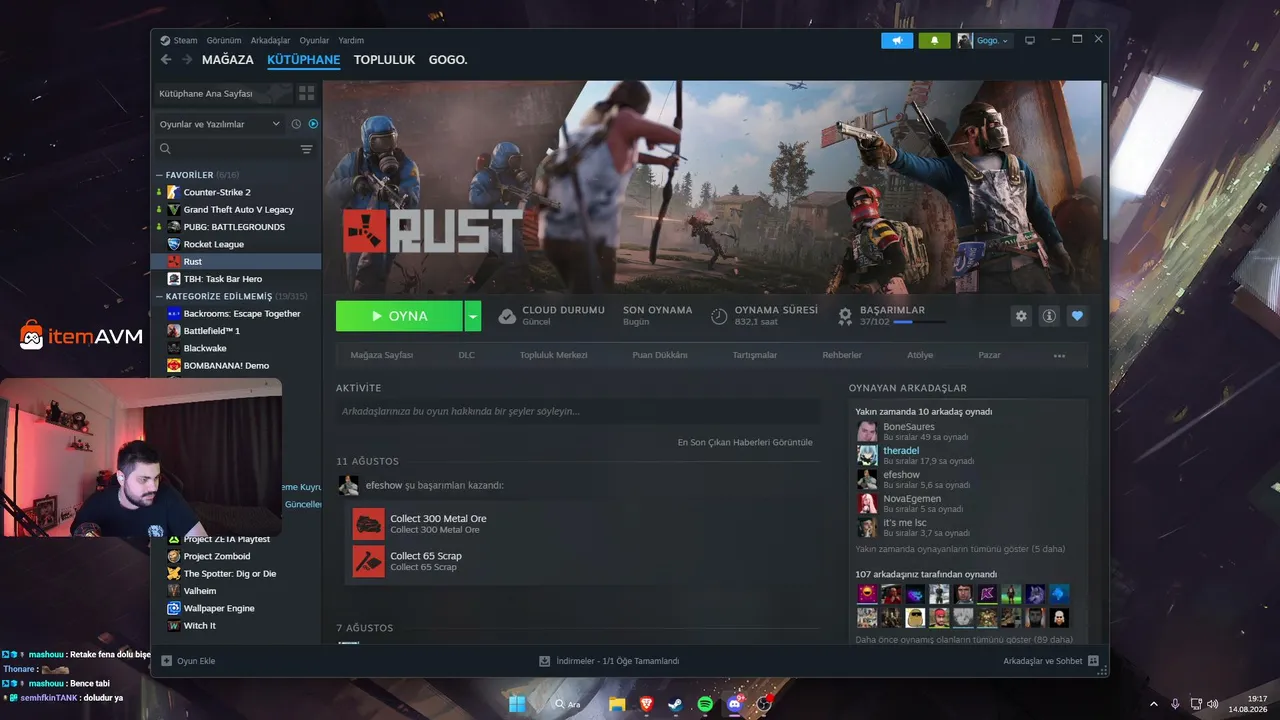Screen dimensions: 1280x720
Task: Click the Oyun Ekle plus icon
Action: pos(167,661)
